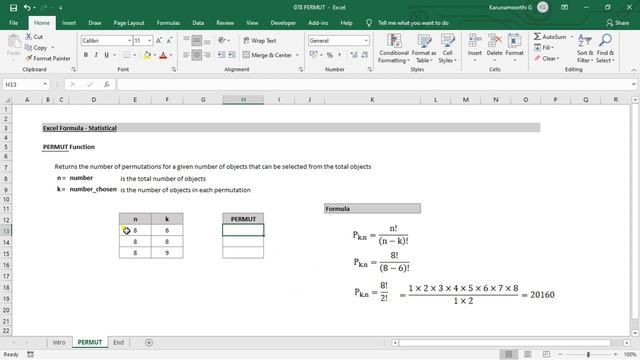
Task: Open the File tab
Action: coord(13,23)
